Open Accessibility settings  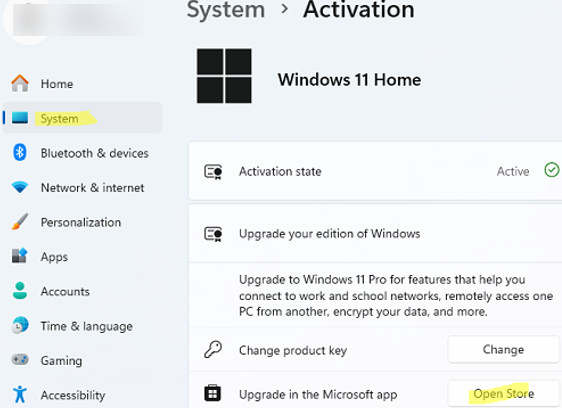(x=82, y=394)
